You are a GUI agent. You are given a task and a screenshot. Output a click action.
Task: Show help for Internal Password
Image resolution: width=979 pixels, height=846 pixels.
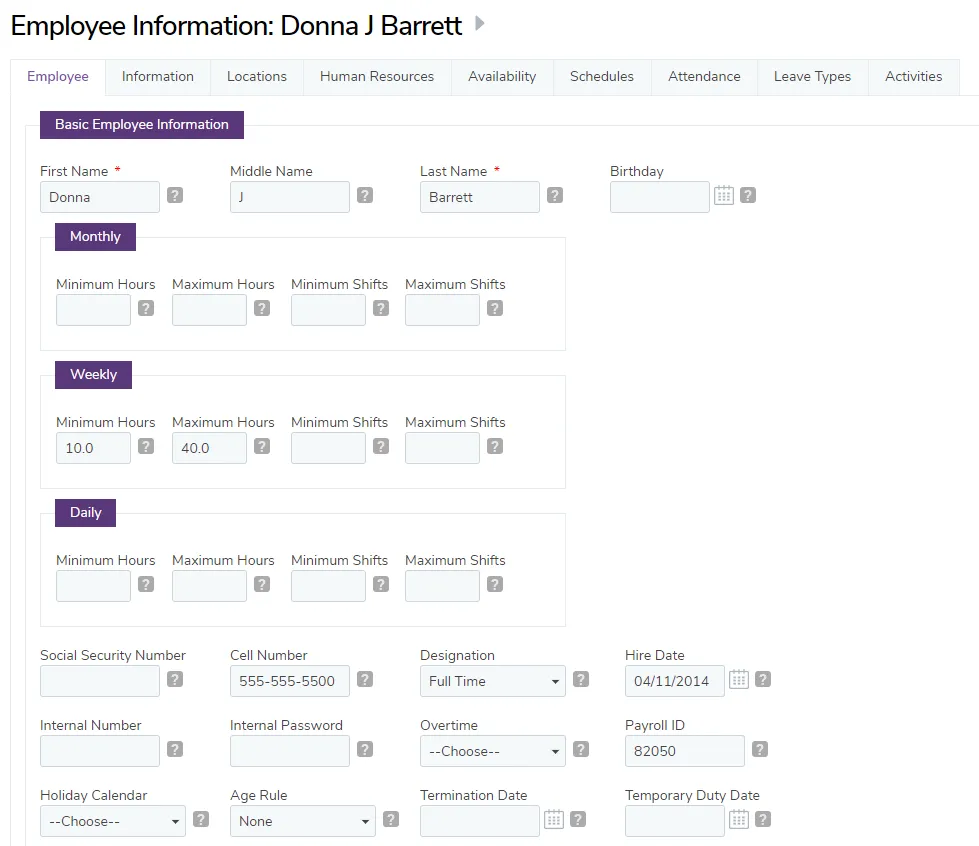pyautogui.click(x=365, y=749)
